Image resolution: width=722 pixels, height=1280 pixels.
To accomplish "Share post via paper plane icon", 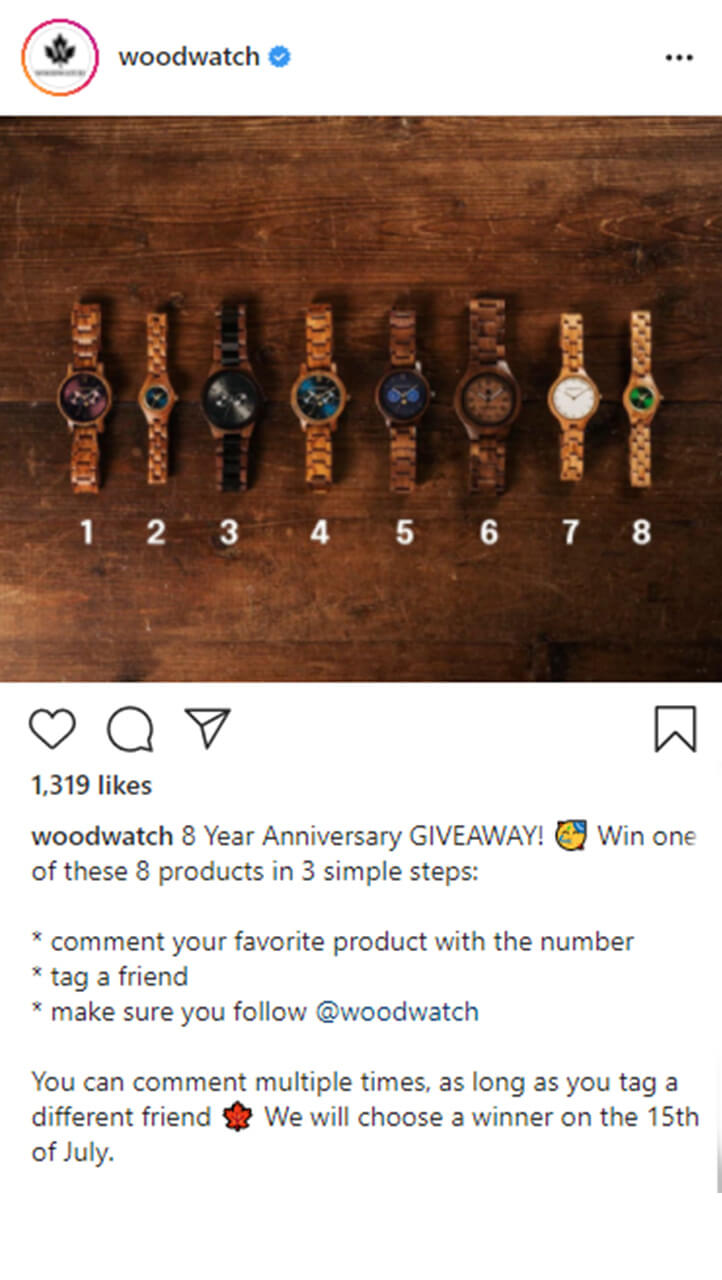I will (208, 728).
